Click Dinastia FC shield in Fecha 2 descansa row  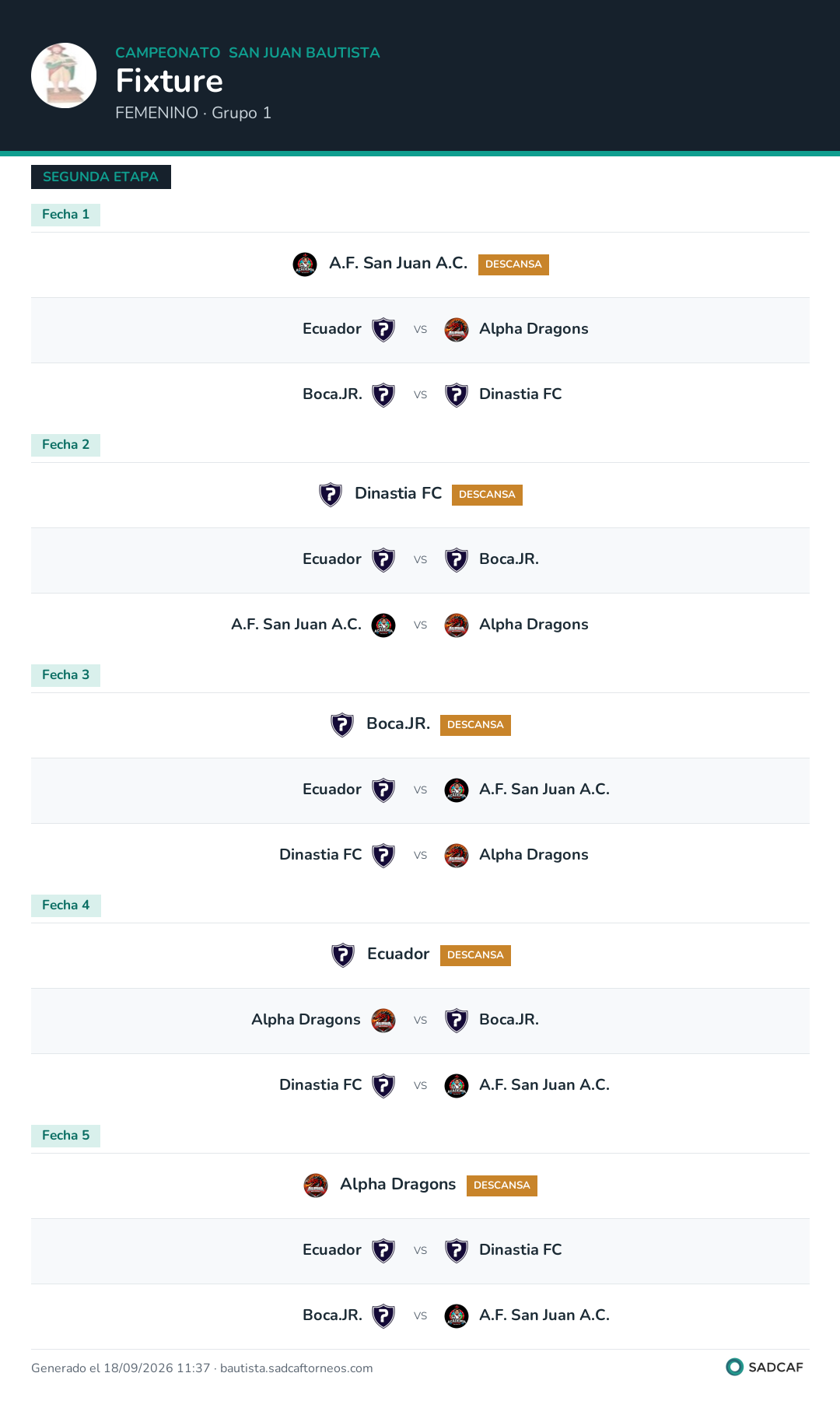click(331, 495)
